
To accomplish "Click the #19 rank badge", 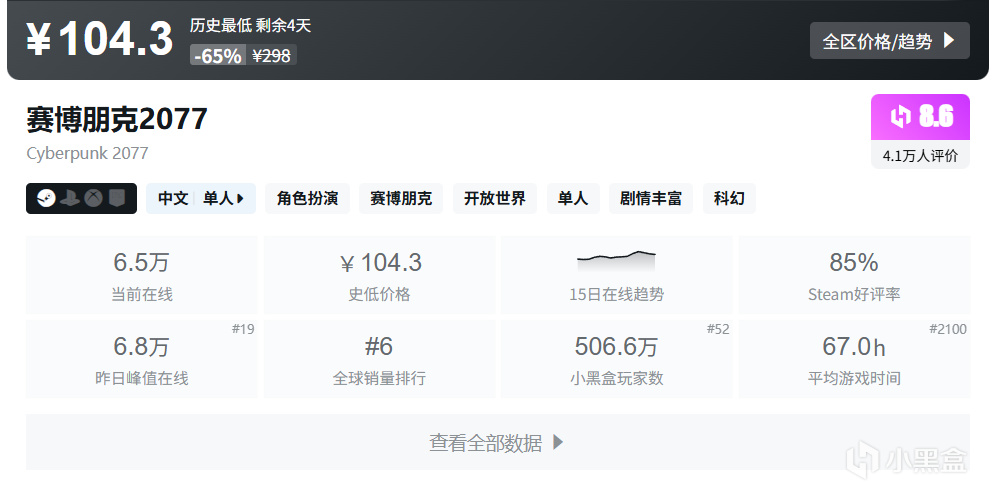I will coord(243,329).
